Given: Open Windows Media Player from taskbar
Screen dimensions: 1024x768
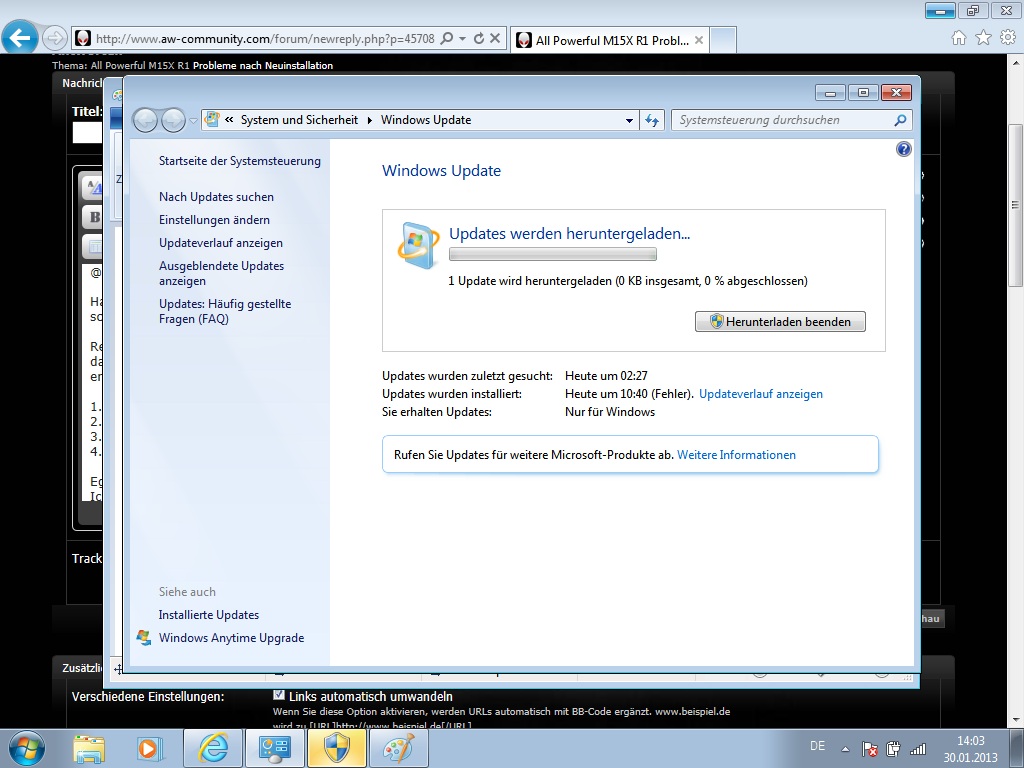Looking at the screenshot, I should pyautogui.click(x=149, y=748).
